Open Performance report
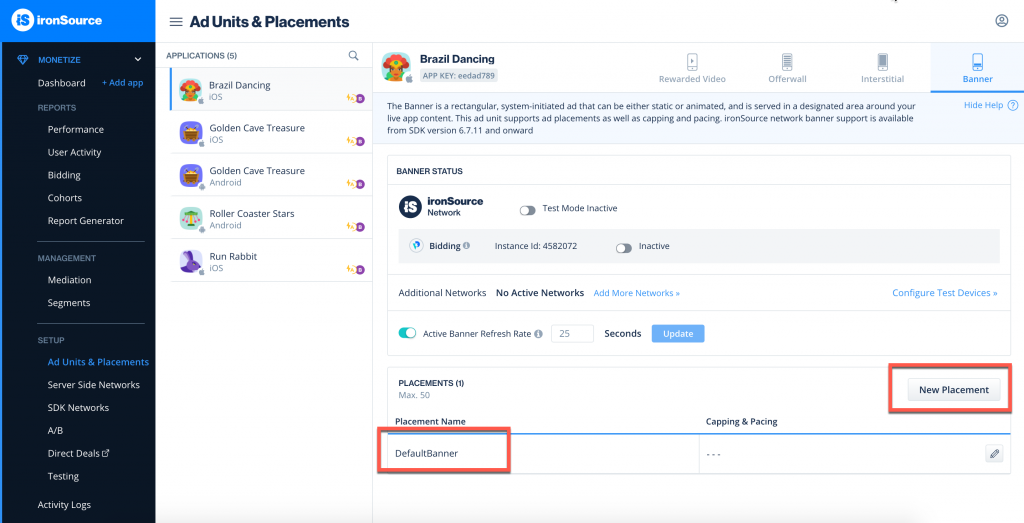This screenshot has width=1024, height=523. [76, 129]
